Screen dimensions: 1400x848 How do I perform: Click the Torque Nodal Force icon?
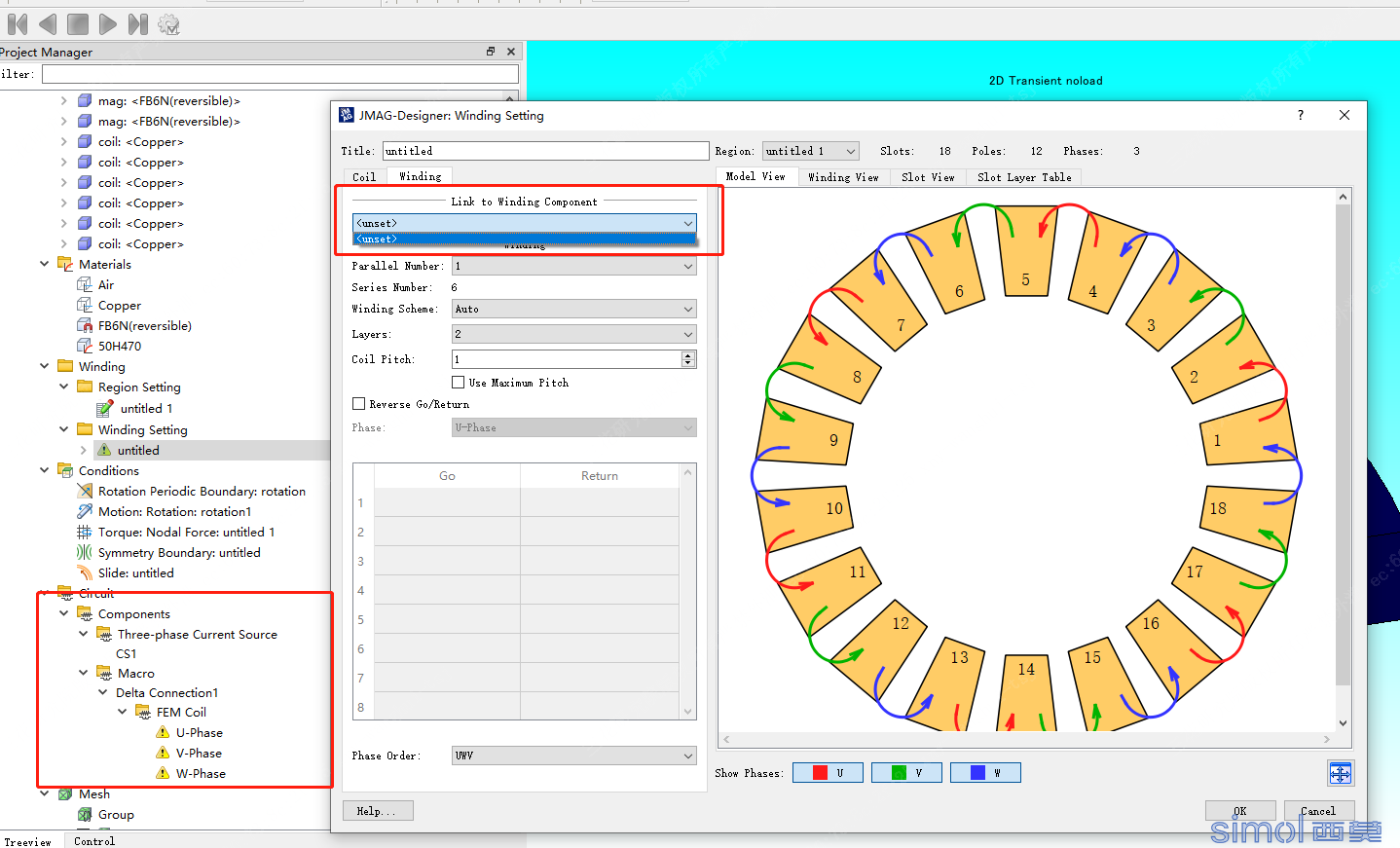point(85,532)
